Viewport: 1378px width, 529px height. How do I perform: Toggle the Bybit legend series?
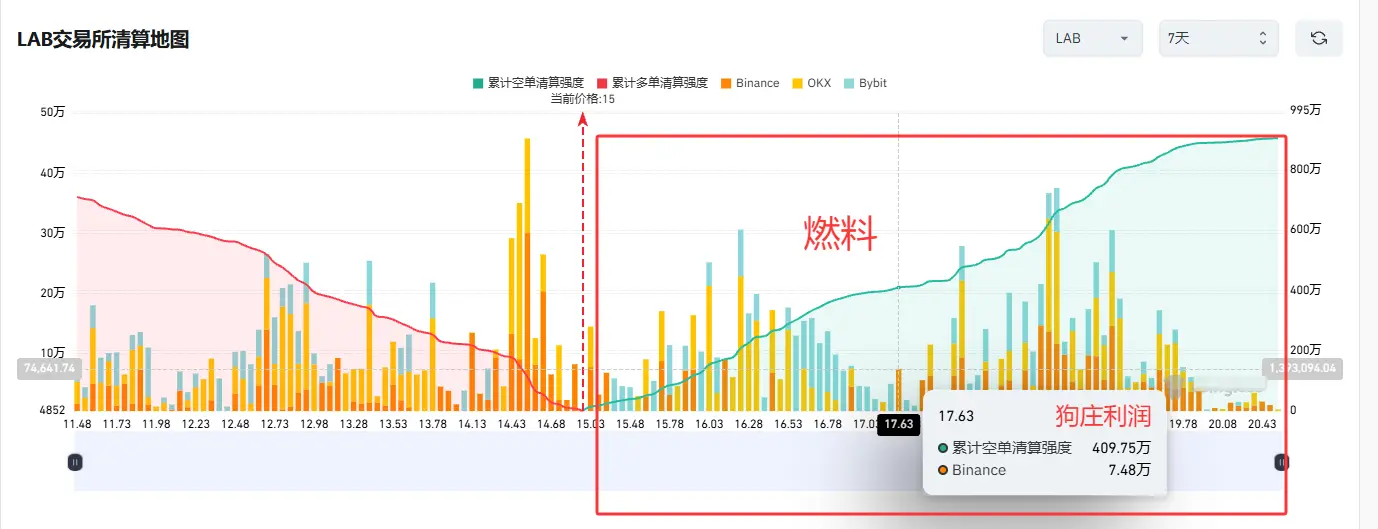point(865,83)
